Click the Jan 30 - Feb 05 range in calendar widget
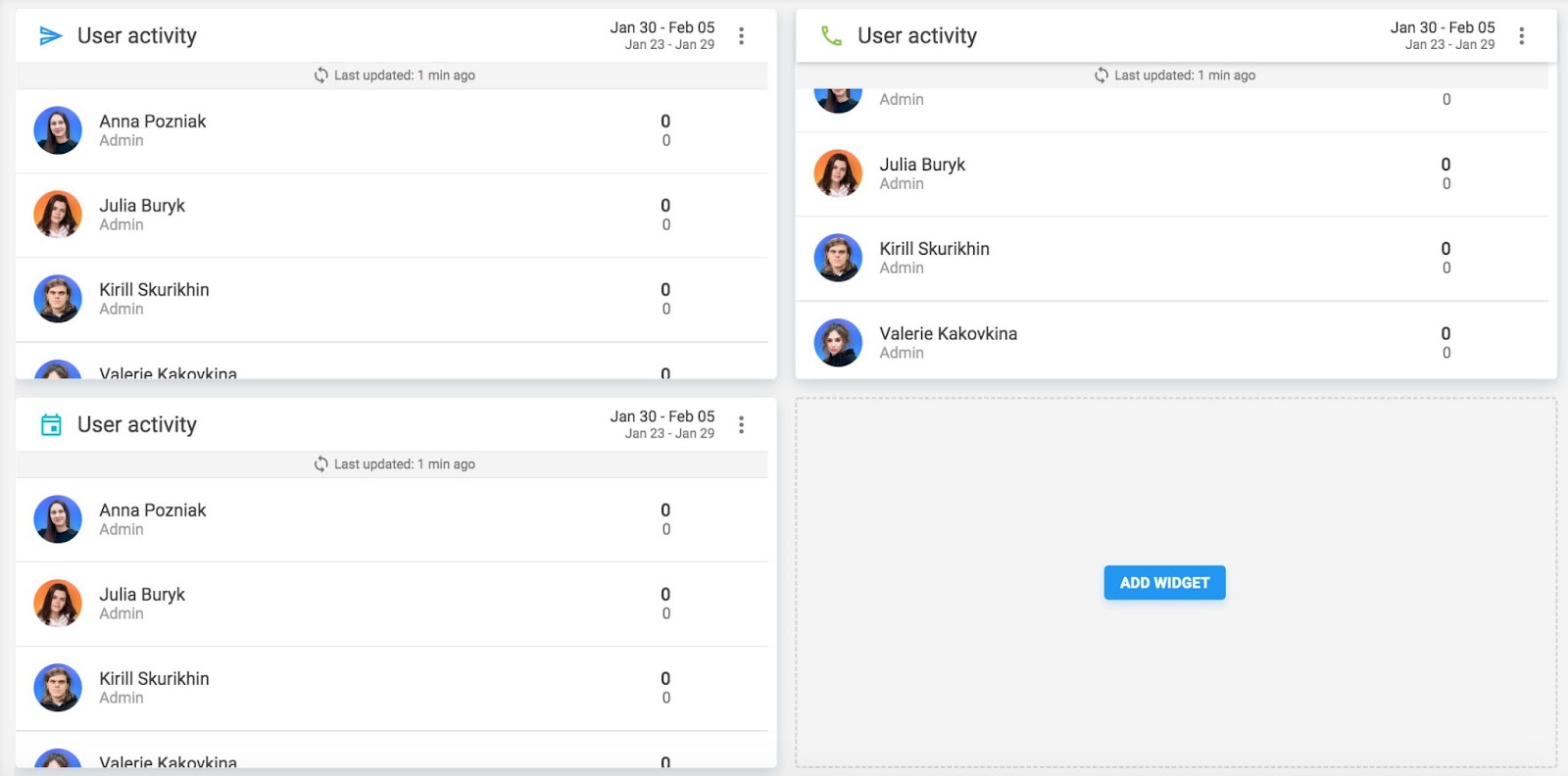This screenshot has width=1568, height=776. click(662, 416)
